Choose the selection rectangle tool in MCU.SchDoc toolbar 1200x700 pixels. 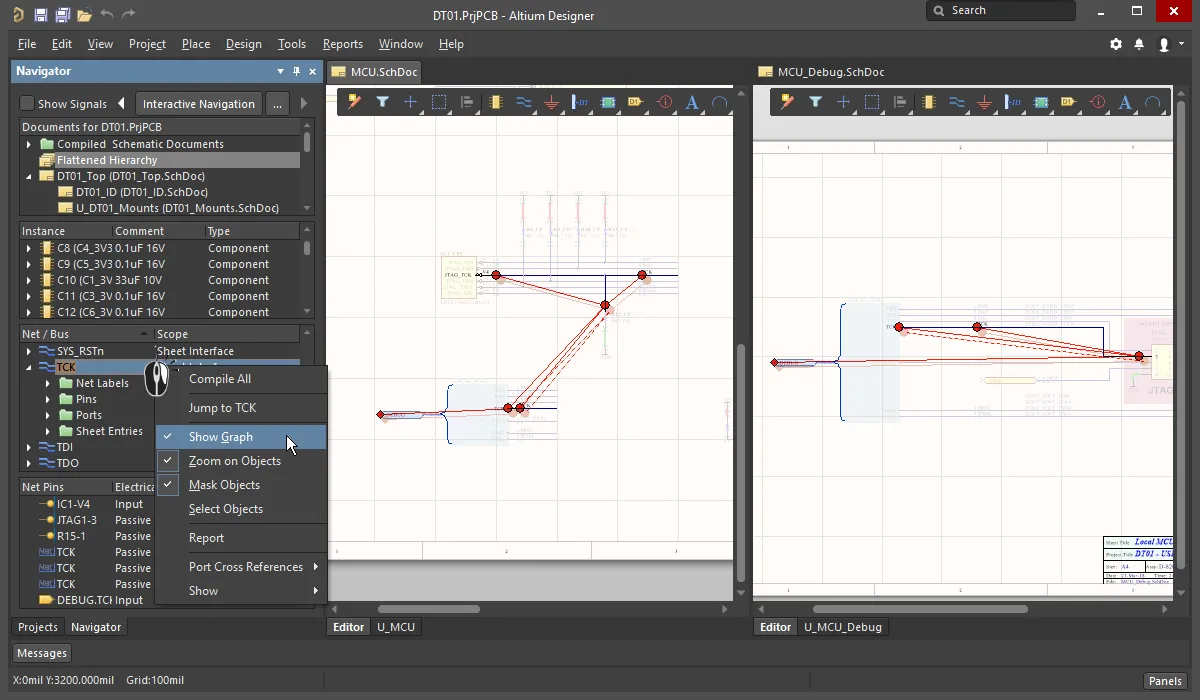pos(438,102)
